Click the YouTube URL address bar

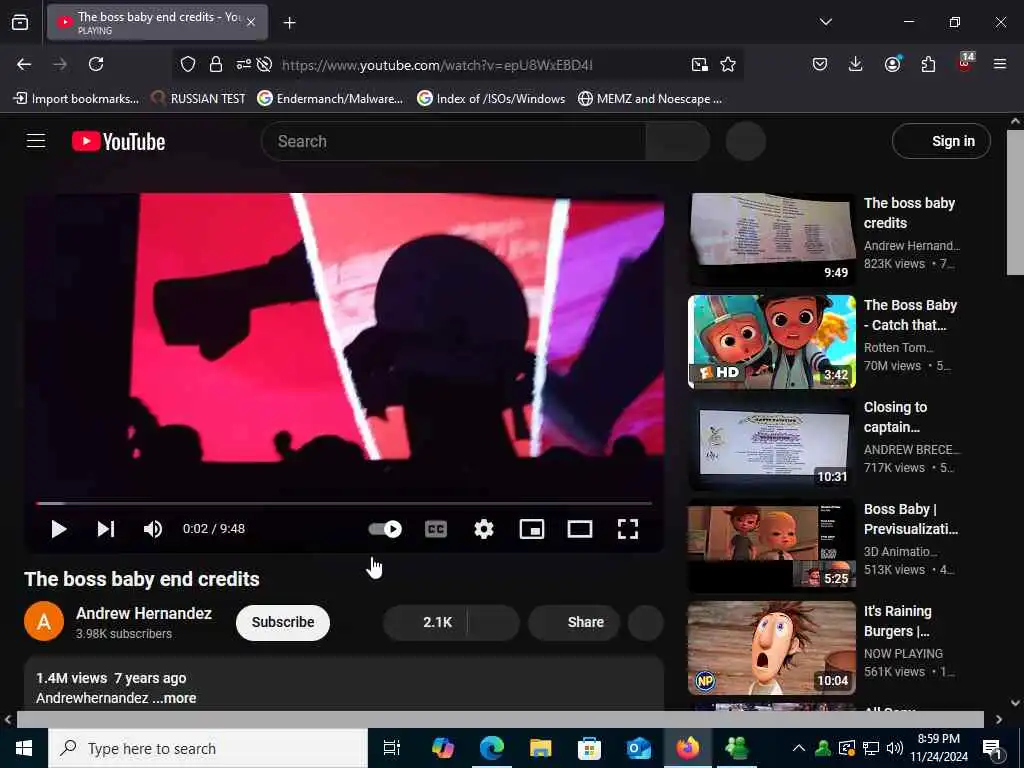pos(437,65)
